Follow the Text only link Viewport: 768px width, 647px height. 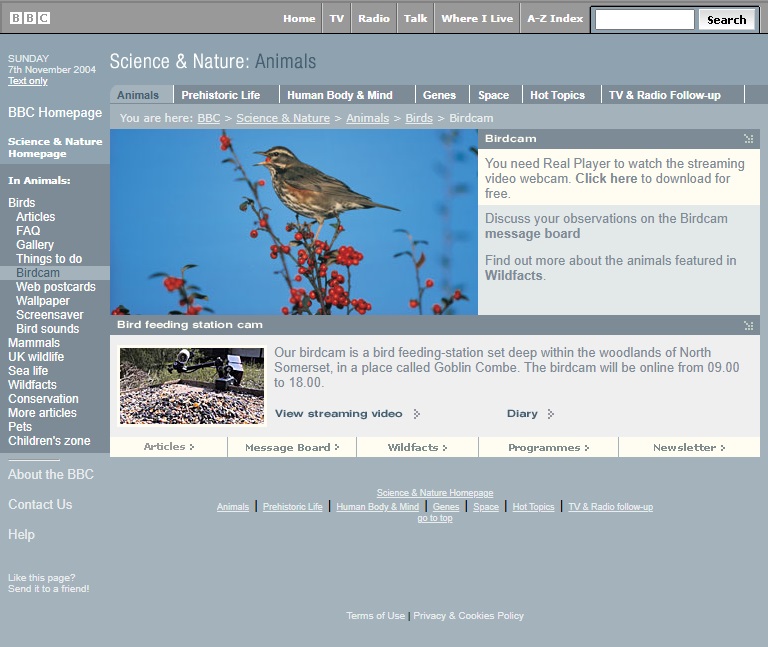click(x=28, y=81)
